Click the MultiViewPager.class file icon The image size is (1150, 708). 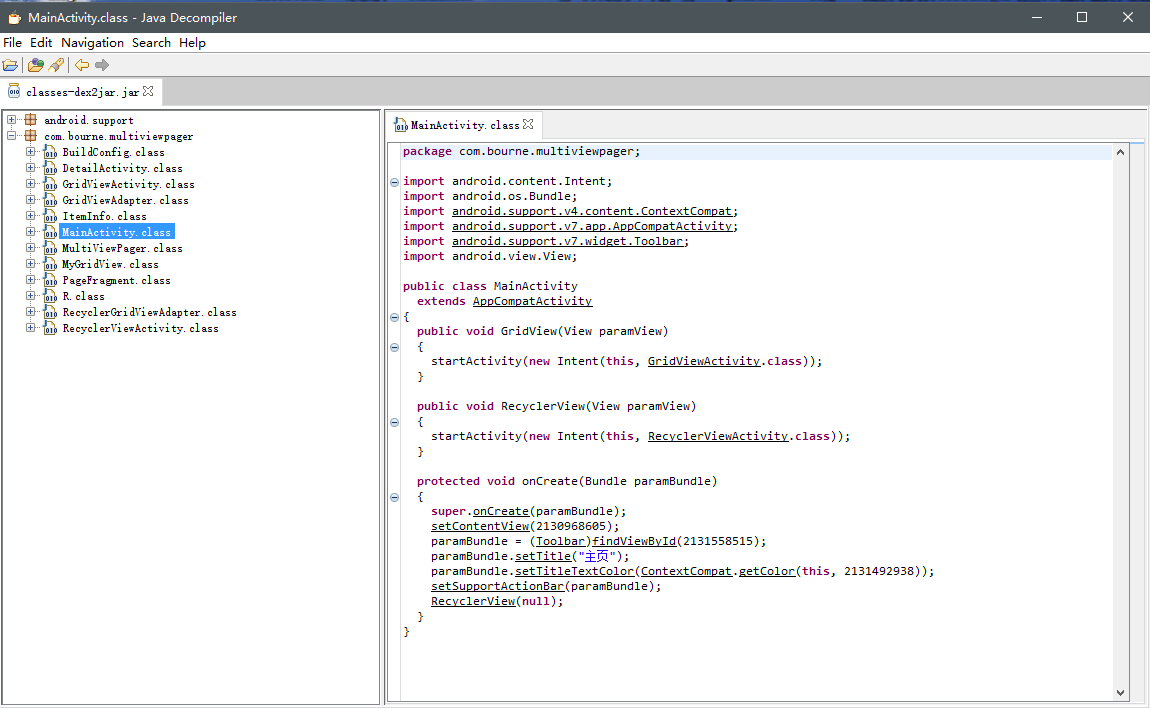coord(50,248)
